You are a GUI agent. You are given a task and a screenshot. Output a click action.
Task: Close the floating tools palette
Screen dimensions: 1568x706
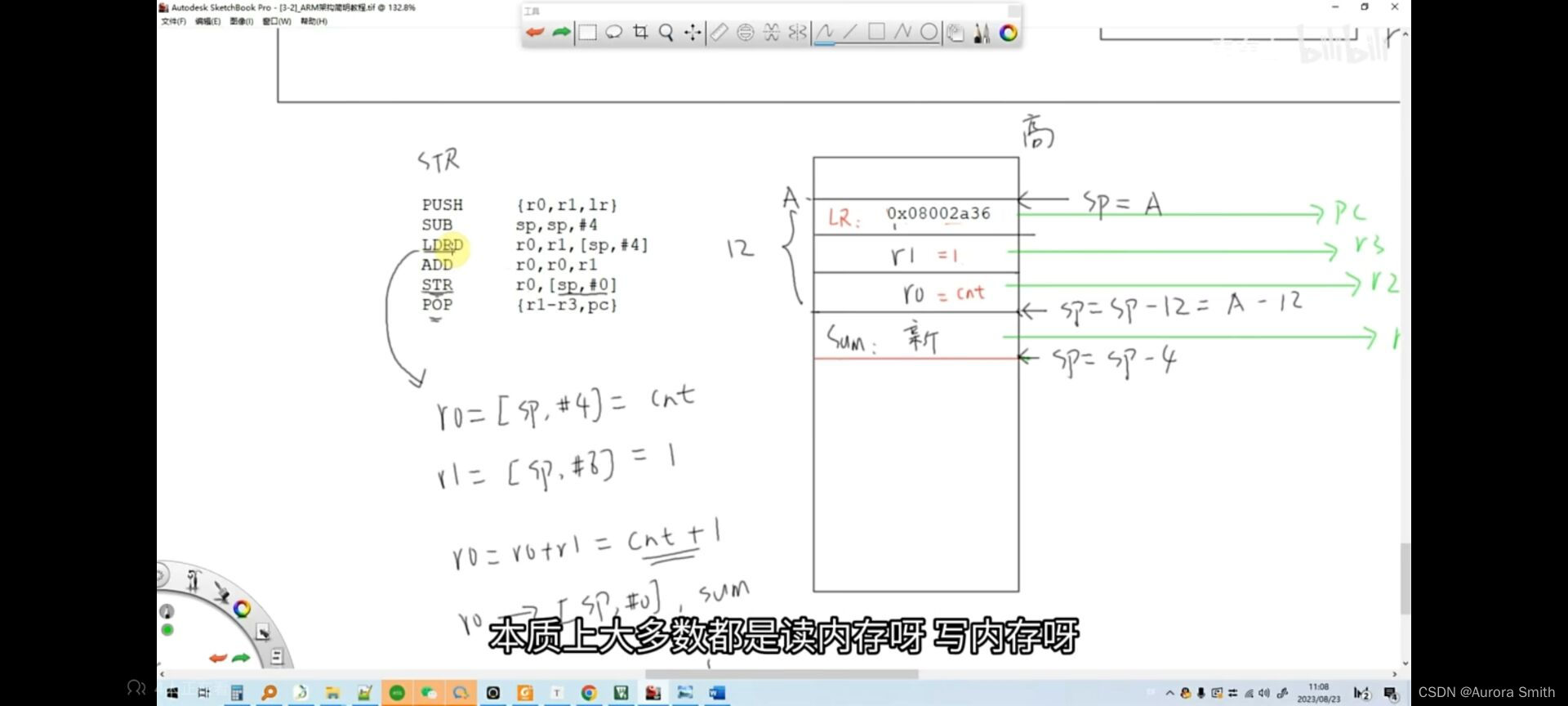[x=1013, y=11]
